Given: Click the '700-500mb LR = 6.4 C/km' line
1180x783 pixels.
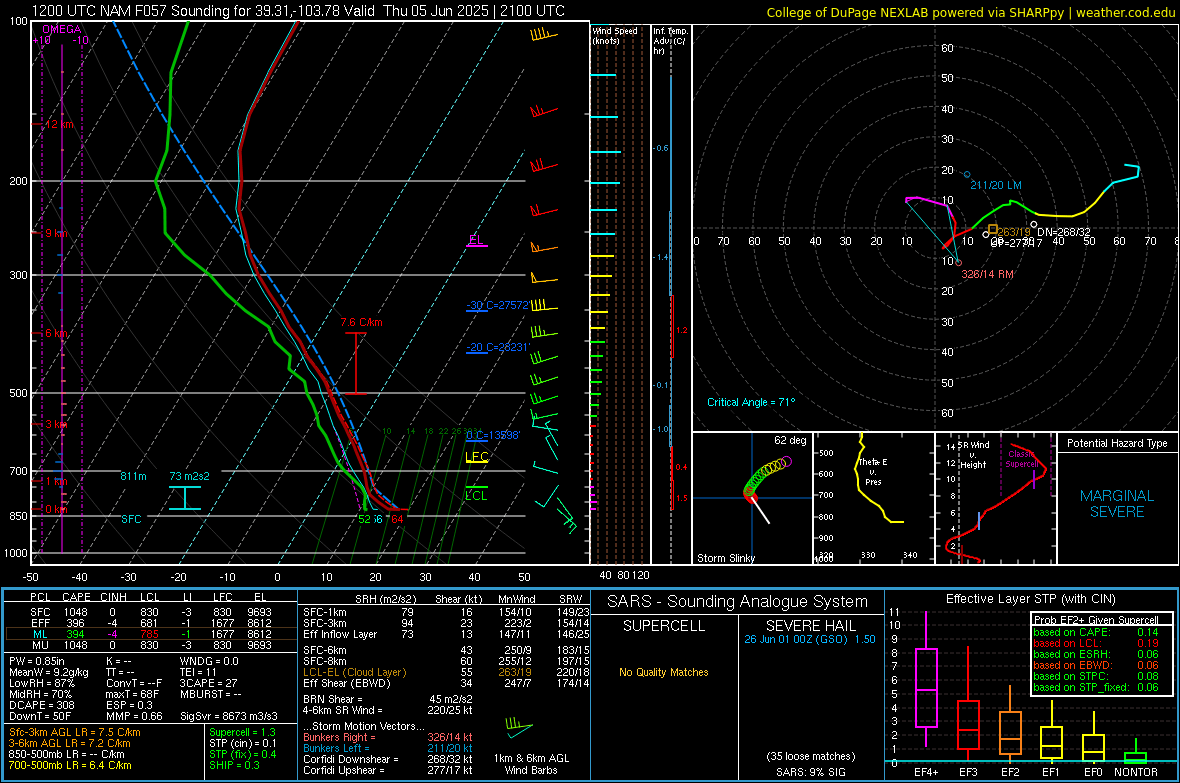Looking at the screenshot, I should point(70,765).
